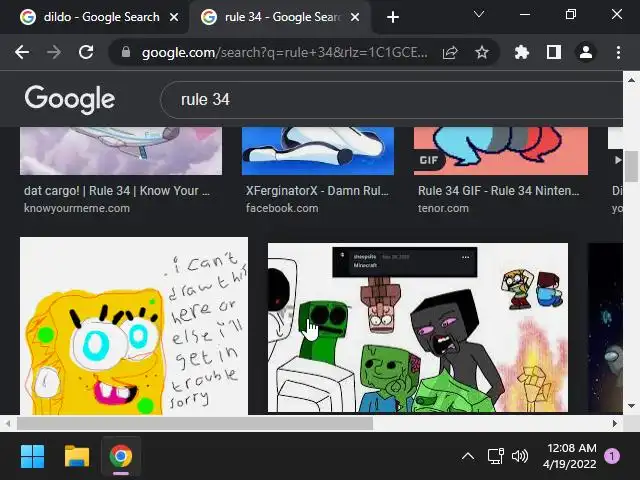The width and height of the screenshot is (640, 480).
Task: Close the first Google Search tab
Action: click(174, 17)
